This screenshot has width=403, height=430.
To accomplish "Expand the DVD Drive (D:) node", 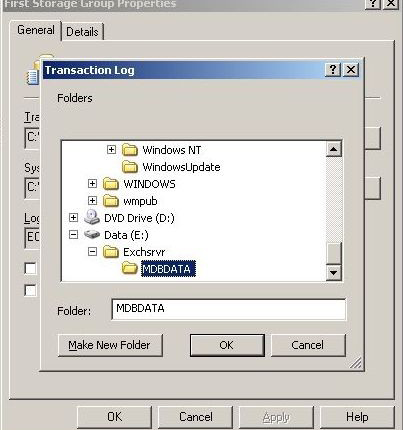I will point(73,218).
